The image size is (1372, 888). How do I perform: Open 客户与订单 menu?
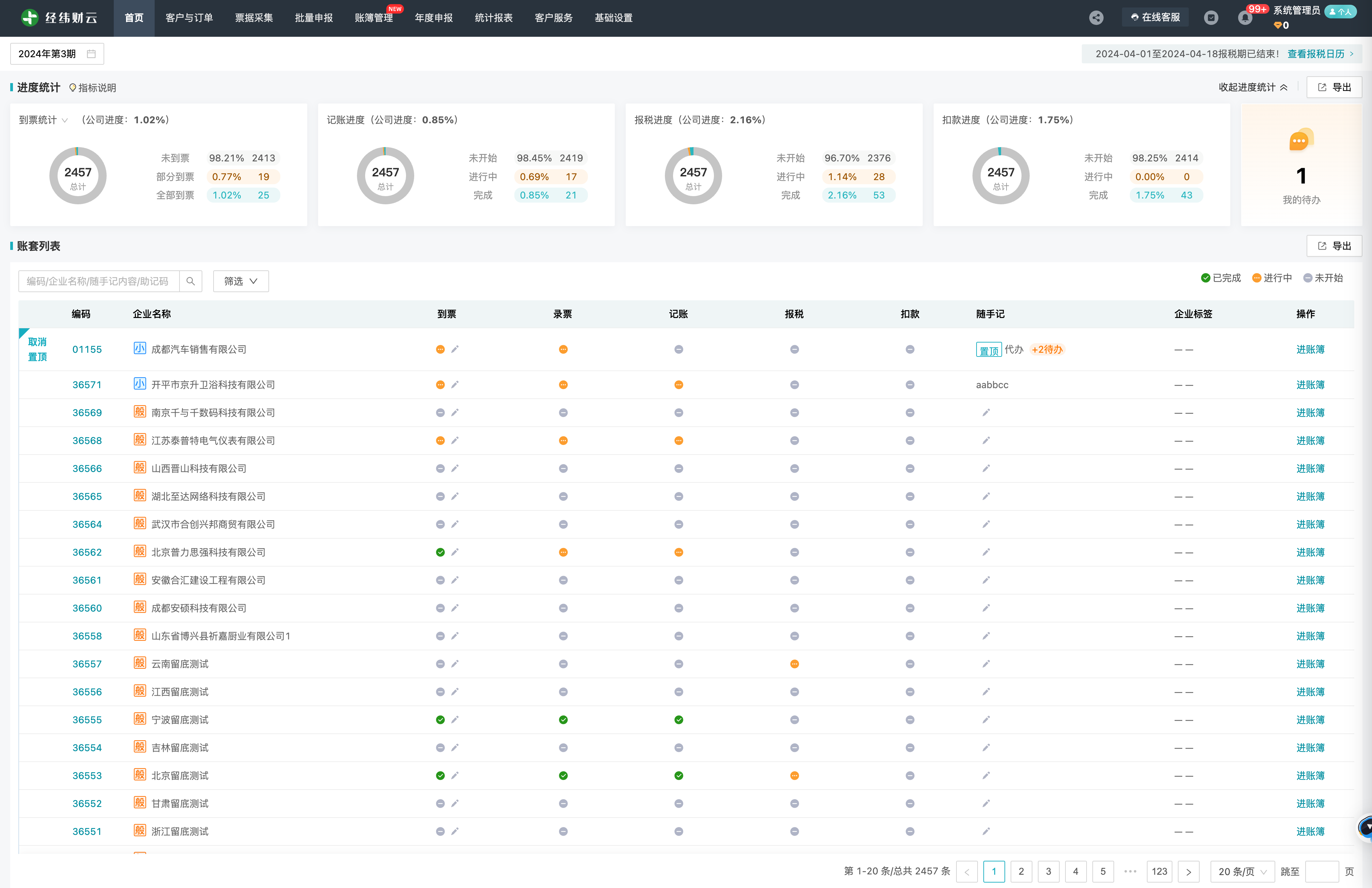point(189,18)
